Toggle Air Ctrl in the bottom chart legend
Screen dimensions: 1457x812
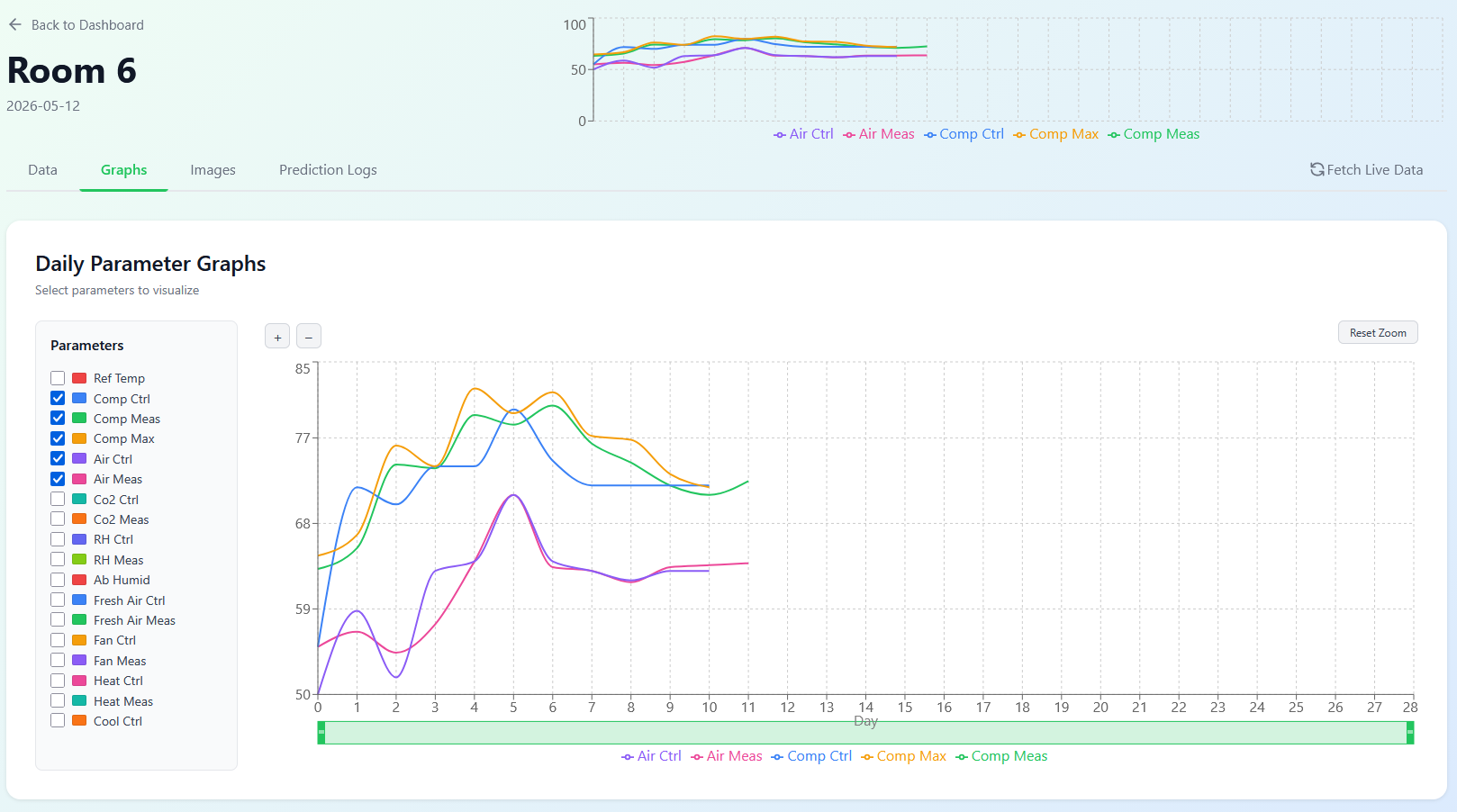pyautogui.click(x=651, y=756)
